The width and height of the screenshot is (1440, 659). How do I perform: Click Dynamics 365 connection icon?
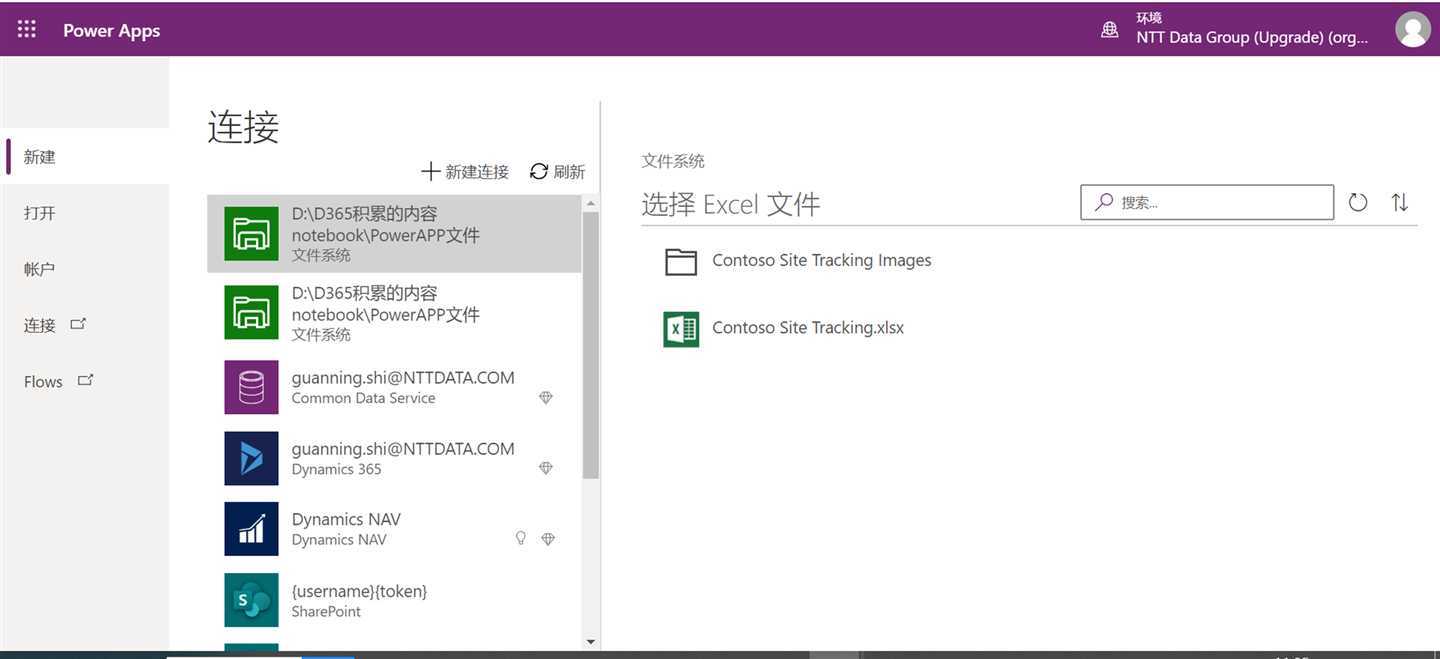pyautogui.click(x=251, y=458)
